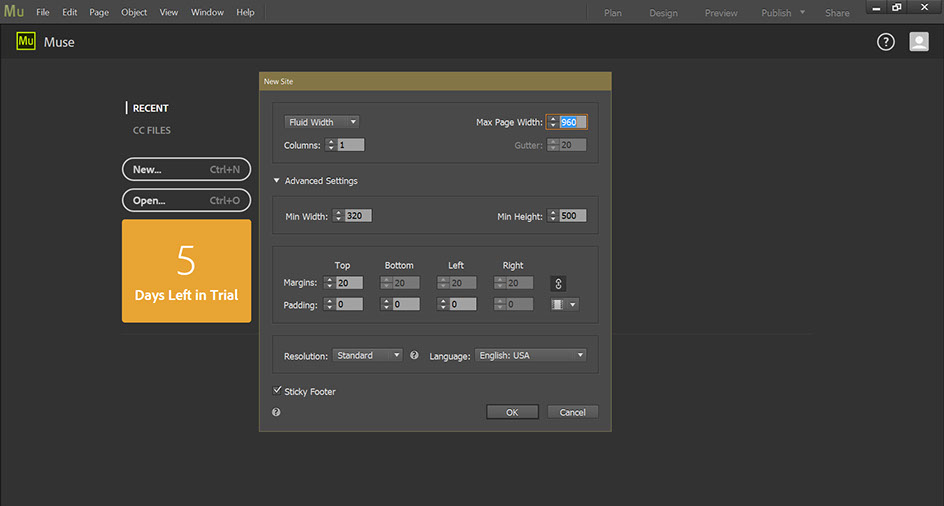This screenshot has height=506, width=944.
Task: Open the padding options dropdown arrow
Action: click(573, 304)
